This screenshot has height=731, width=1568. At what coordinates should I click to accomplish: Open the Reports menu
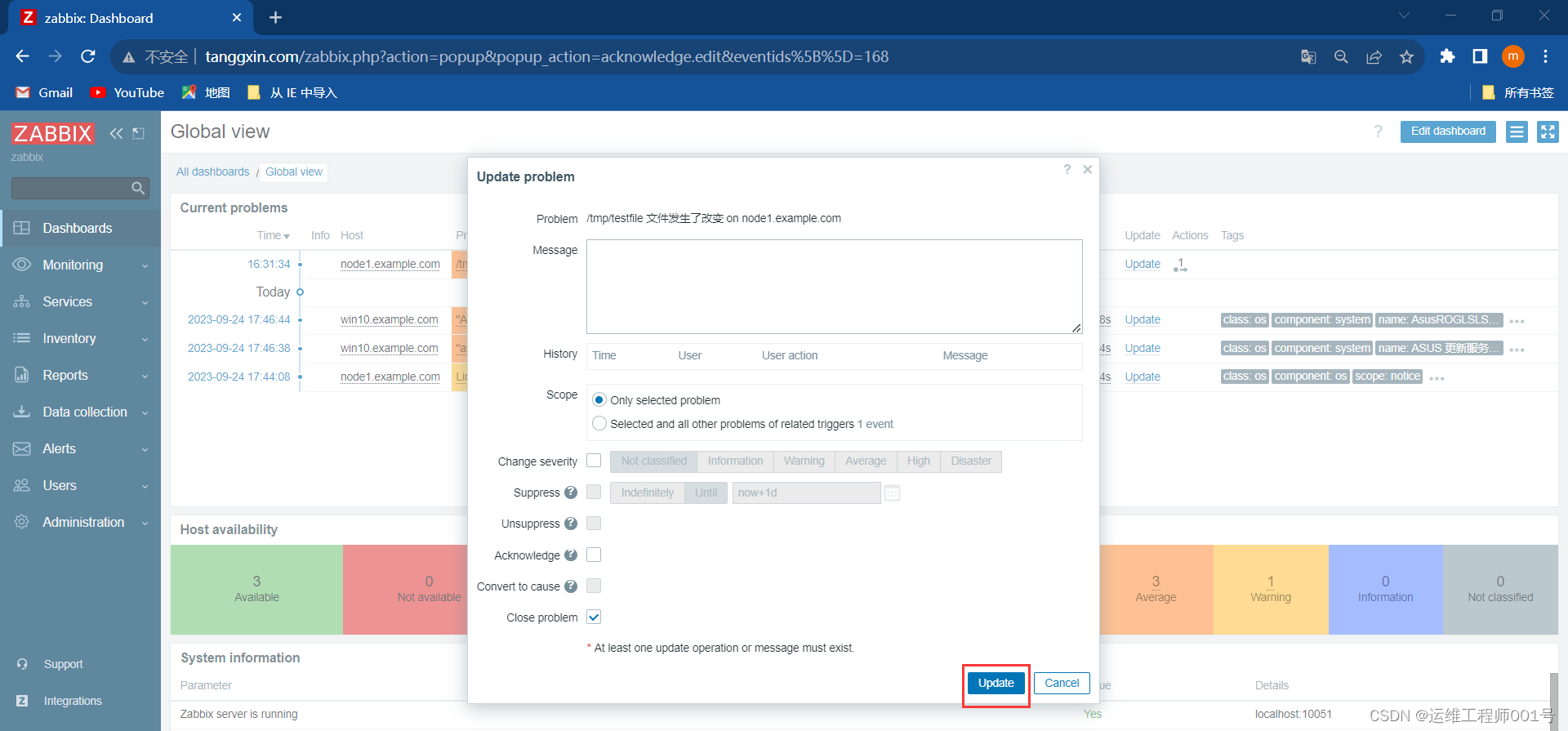pyautogui.click(x=80, y=375)
